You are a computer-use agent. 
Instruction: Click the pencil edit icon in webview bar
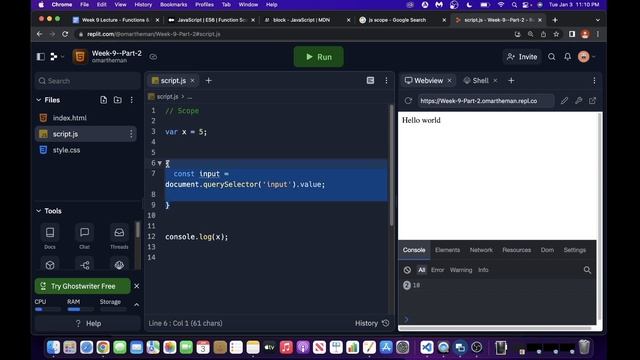coord(564,101)
